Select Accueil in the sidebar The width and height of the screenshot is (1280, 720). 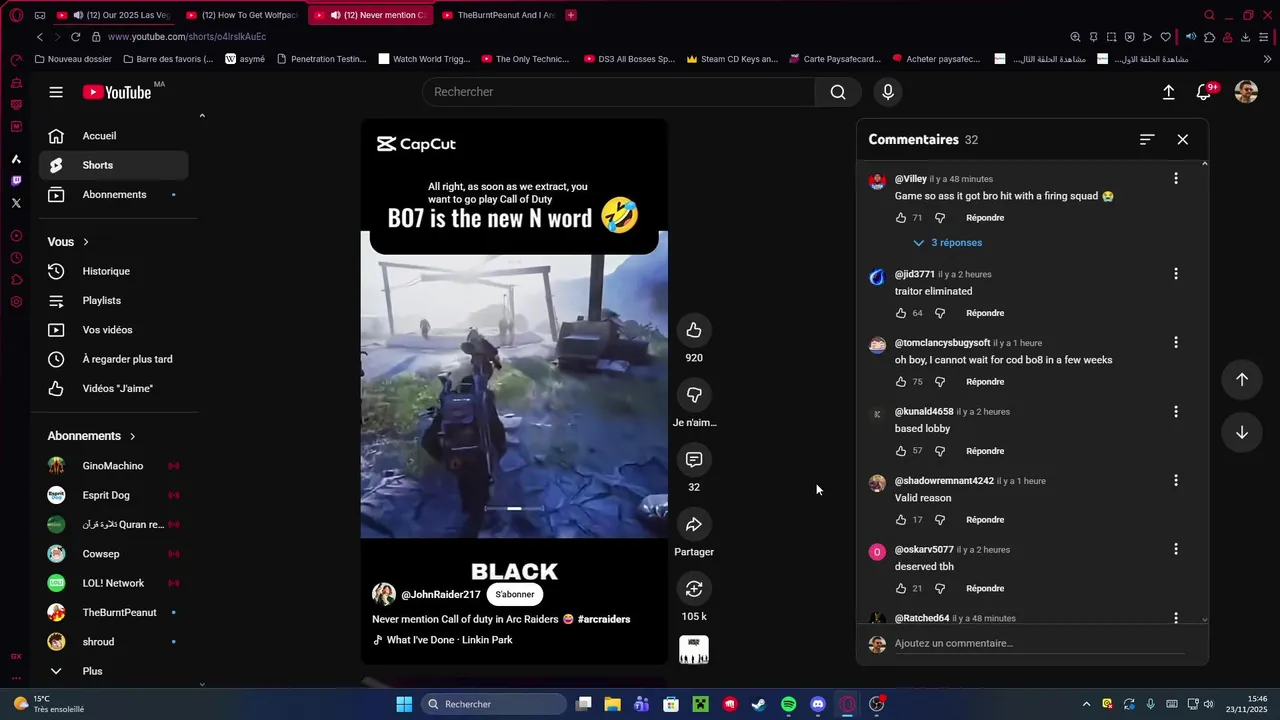(x=114, y=136)
